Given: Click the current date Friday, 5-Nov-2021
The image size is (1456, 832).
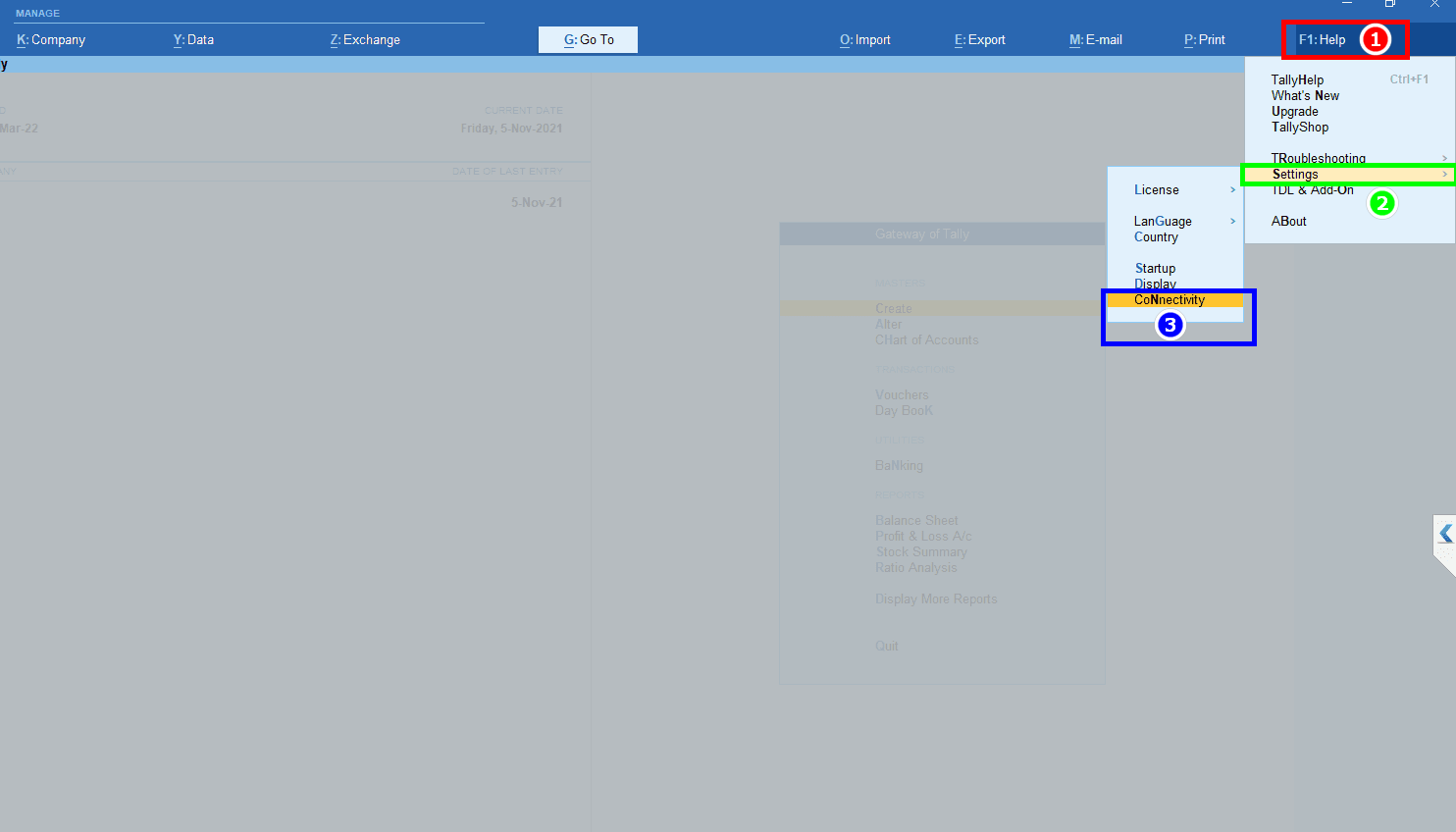Looking at the screenshot, I should 511,129.
